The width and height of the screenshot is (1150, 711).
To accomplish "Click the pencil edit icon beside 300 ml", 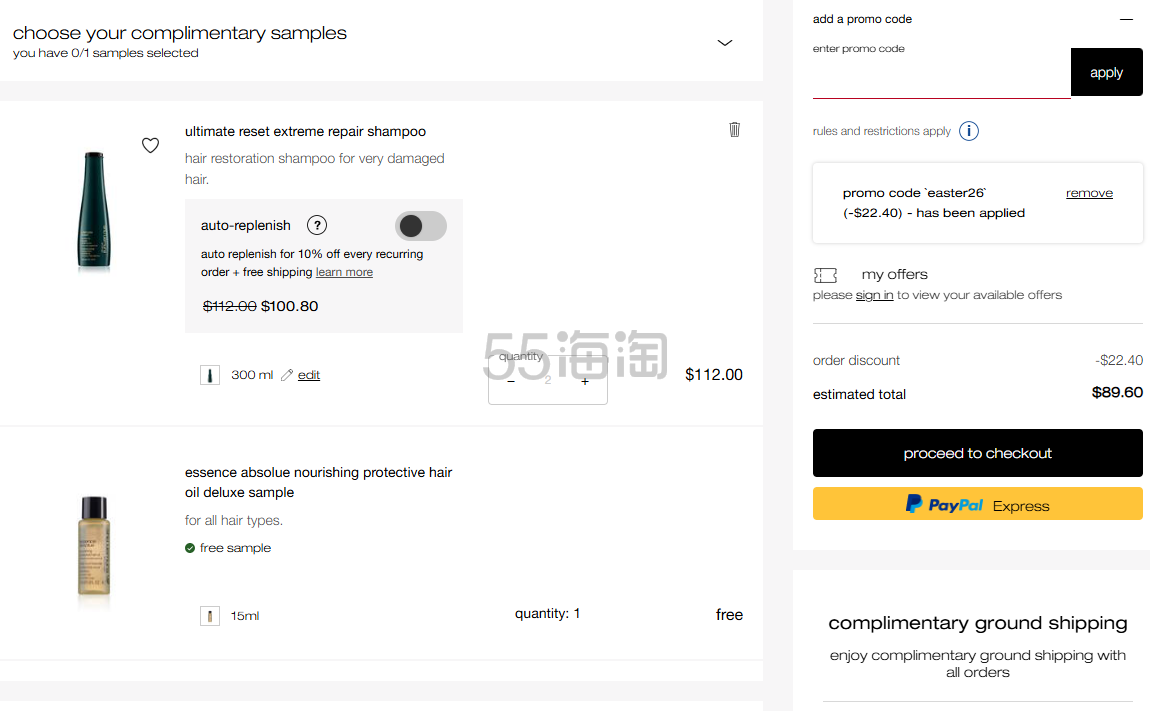I will point(288,375).
